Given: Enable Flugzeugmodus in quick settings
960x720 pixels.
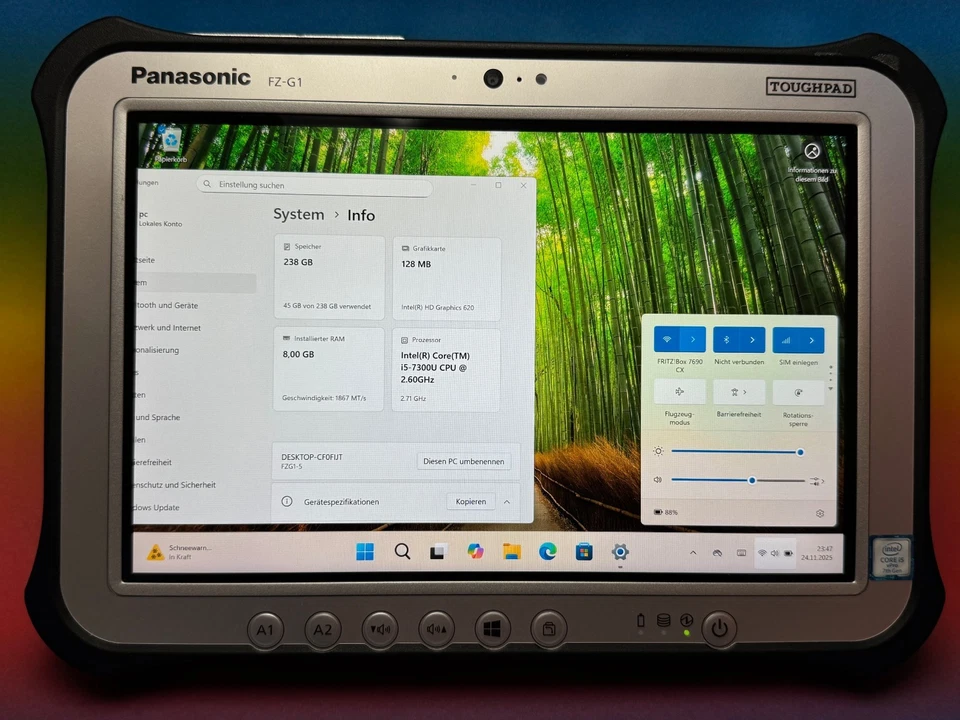Looking at the screenshot, I should point(679,392).
